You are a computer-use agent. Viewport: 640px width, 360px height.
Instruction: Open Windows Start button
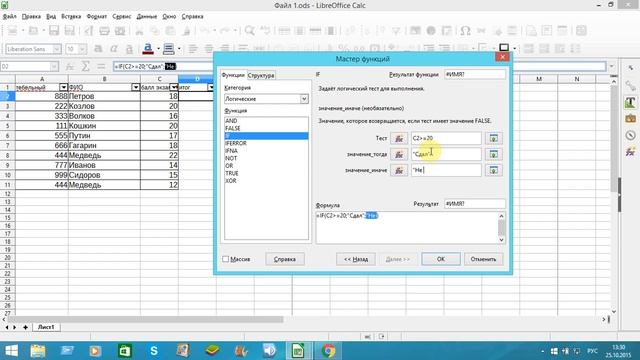click(11, 351)
